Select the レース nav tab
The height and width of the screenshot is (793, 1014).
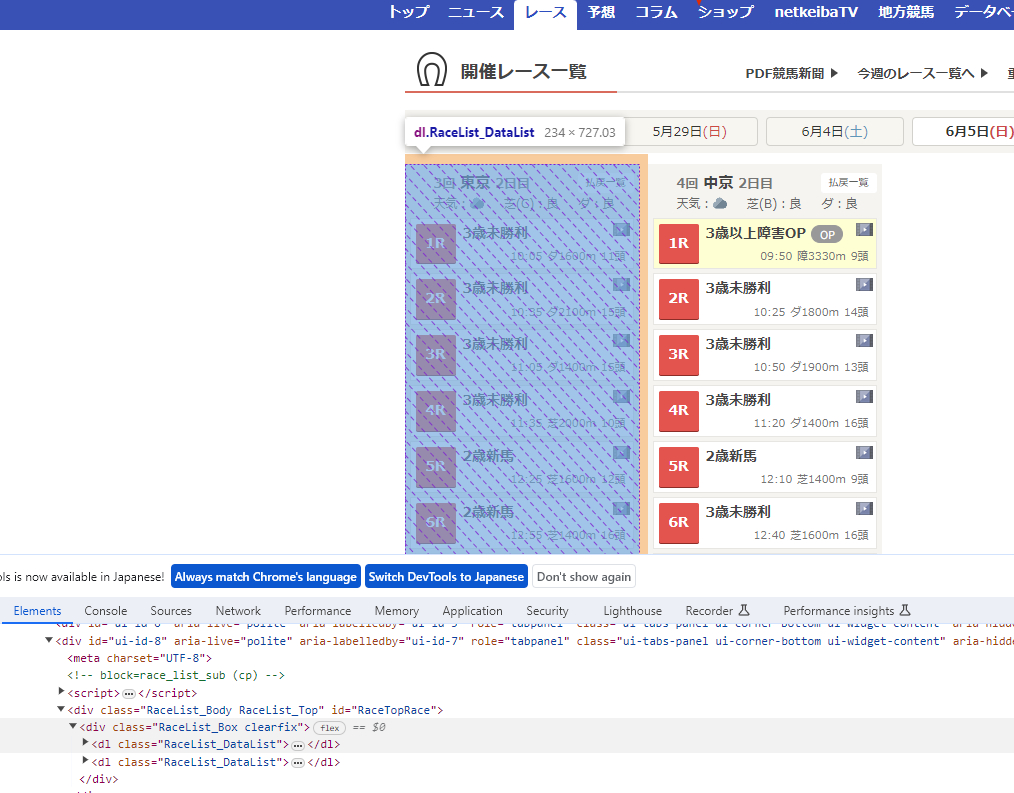click(545, 14)
